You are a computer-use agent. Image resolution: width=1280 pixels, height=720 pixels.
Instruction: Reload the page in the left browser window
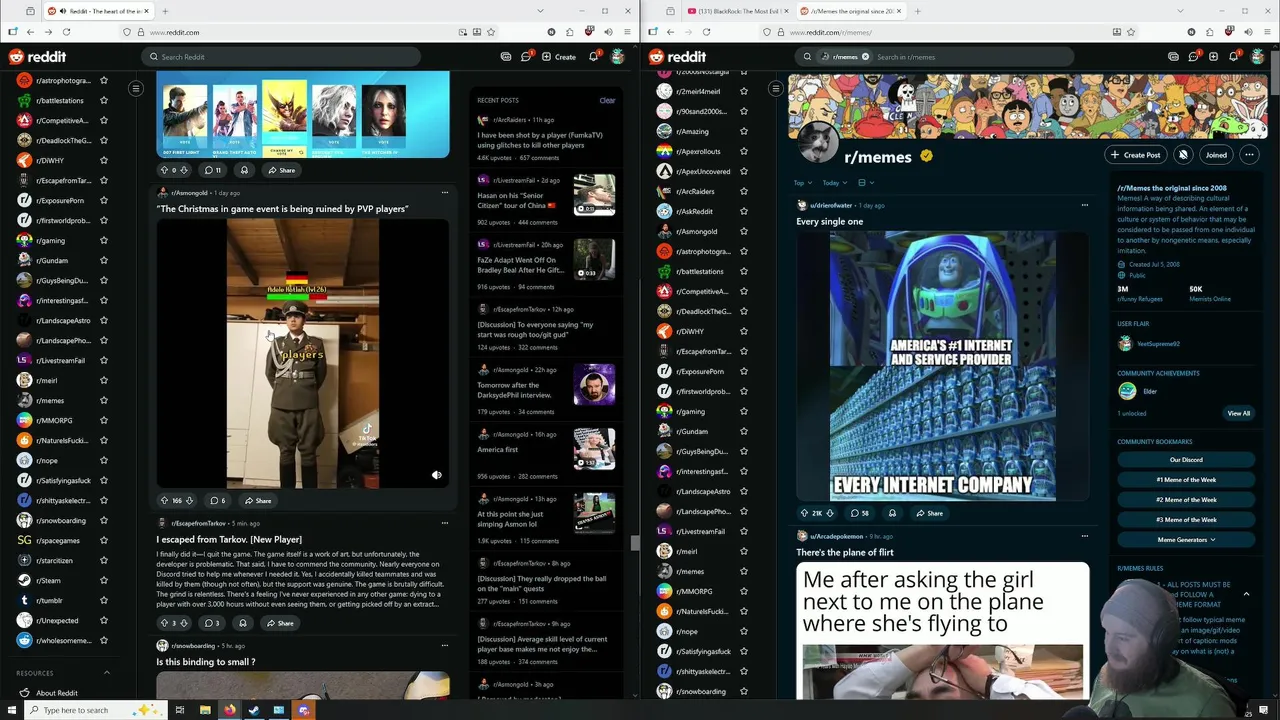click(66, 32)
